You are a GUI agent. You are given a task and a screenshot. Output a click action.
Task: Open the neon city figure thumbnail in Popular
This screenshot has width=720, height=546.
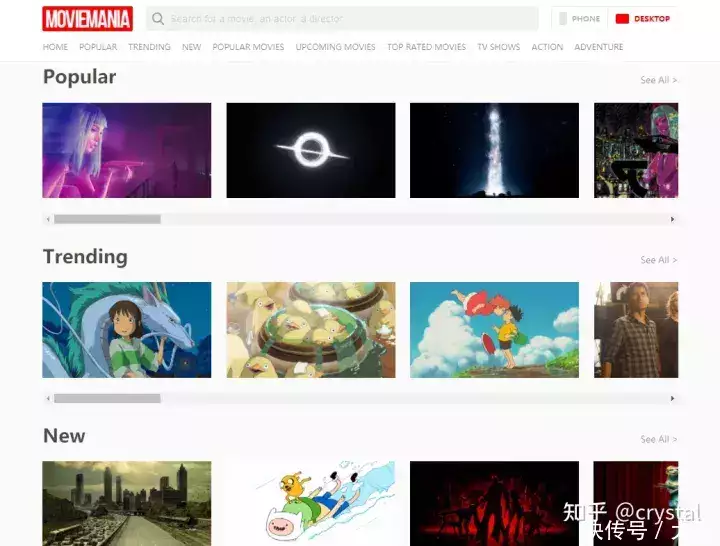click(636, 151)
